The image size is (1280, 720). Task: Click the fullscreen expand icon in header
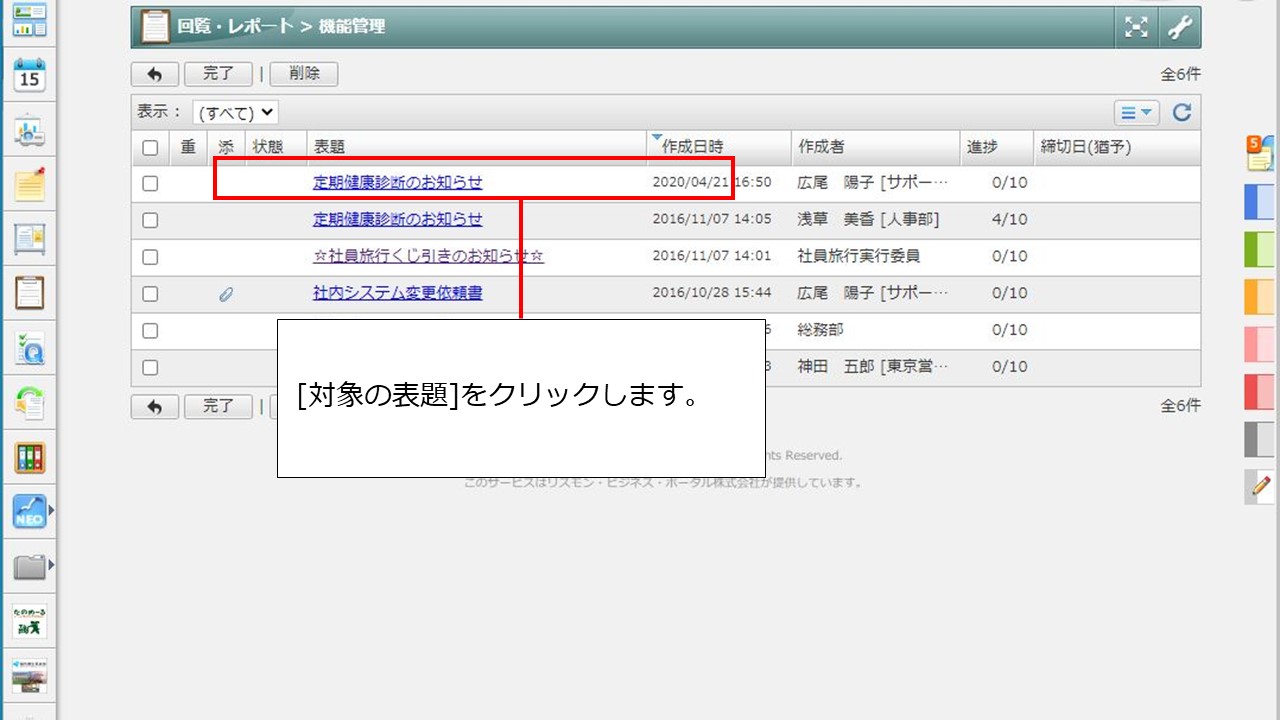[x=1136, y=27]
